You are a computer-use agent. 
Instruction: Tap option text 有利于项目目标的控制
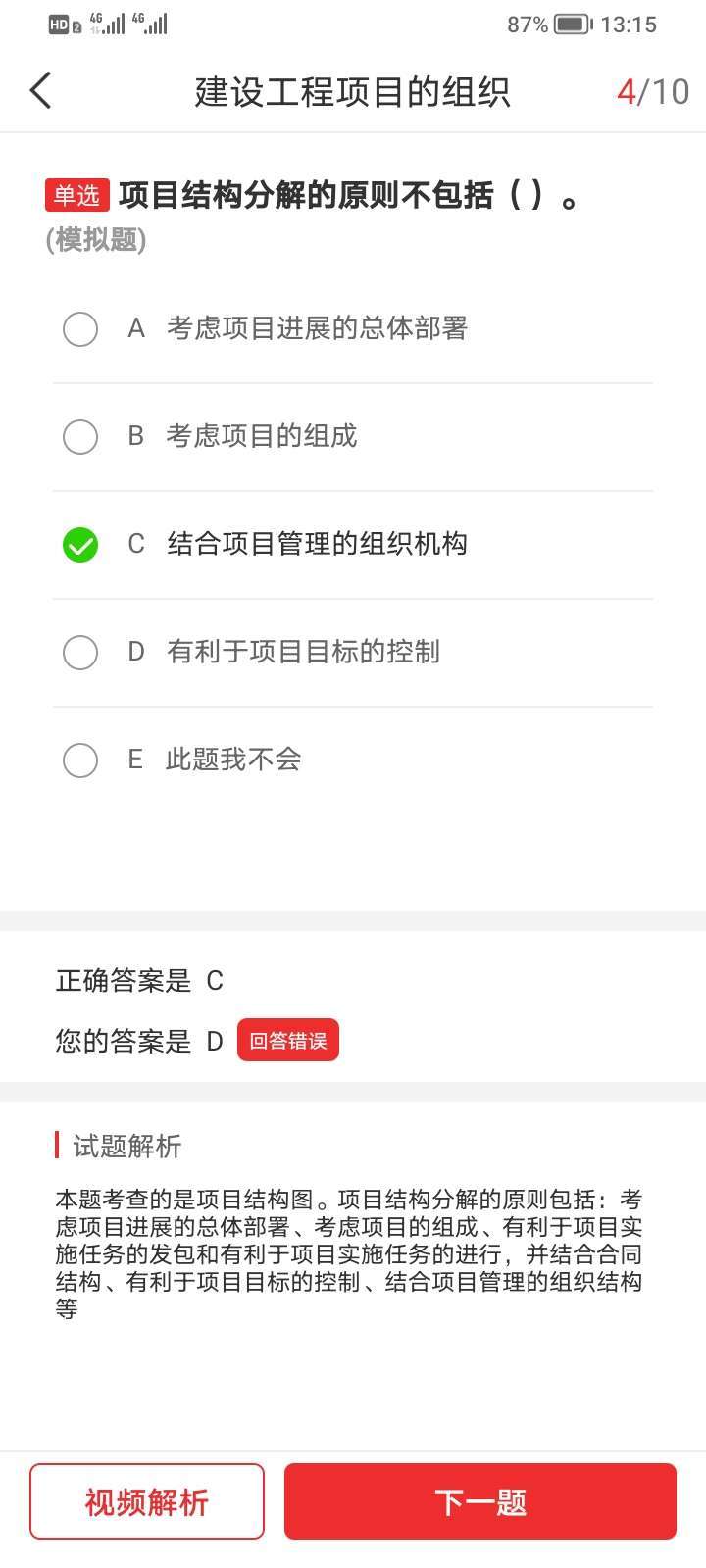303,652
